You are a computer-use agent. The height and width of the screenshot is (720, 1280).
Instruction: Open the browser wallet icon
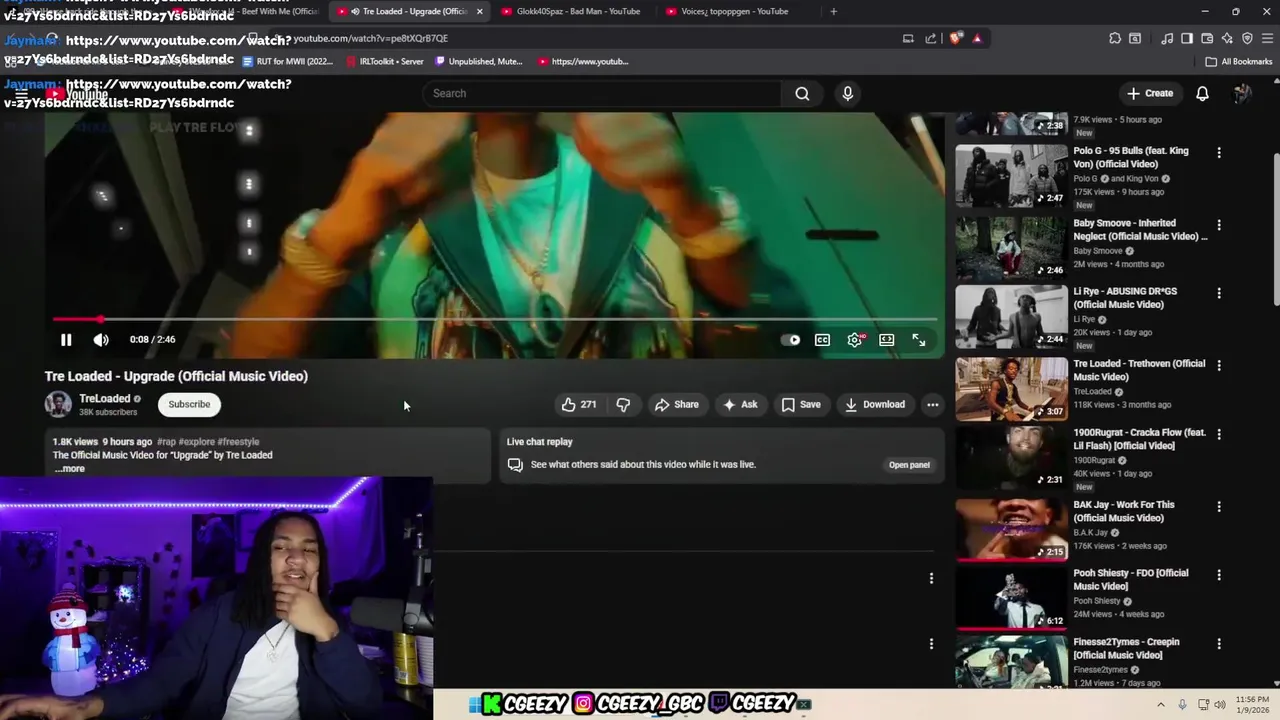[x=1207, y=38]
